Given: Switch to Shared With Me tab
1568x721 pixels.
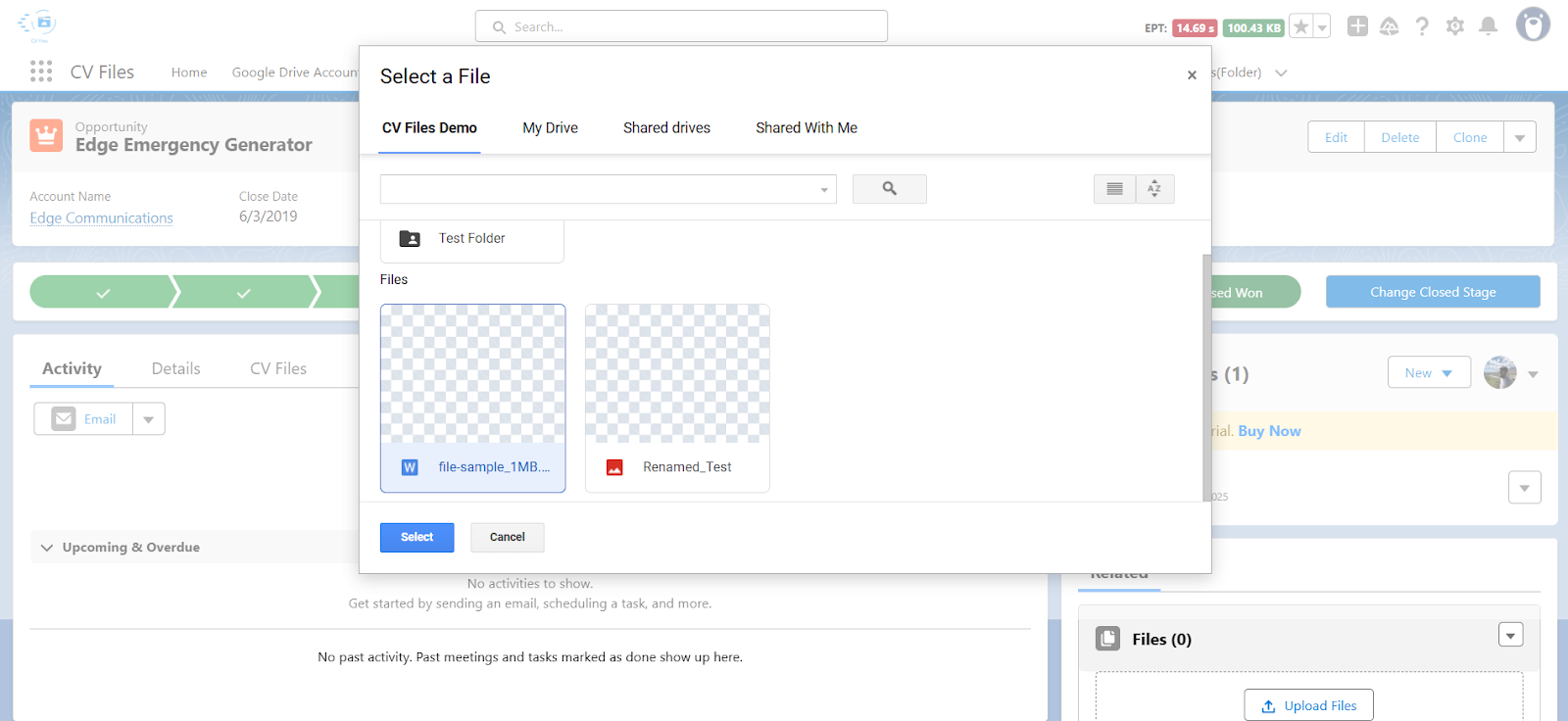Looking at the screenshot, I should (x=807, y=128).
